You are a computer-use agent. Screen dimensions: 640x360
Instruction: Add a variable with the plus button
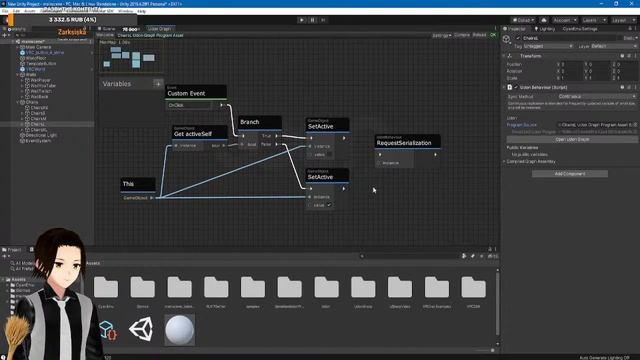158,84
